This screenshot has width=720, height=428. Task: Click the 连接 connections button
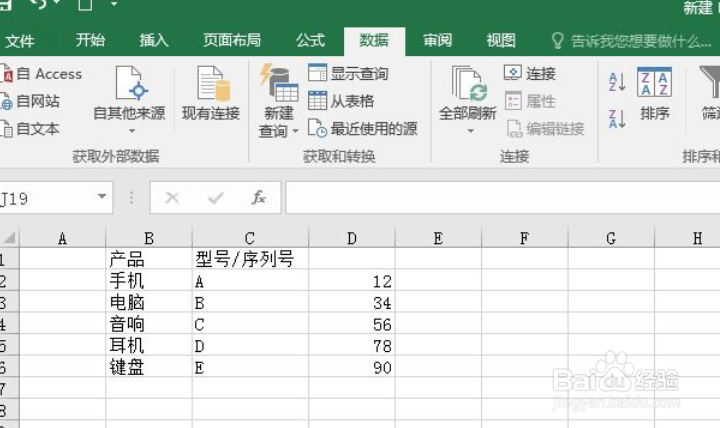(x=530, y=73)
